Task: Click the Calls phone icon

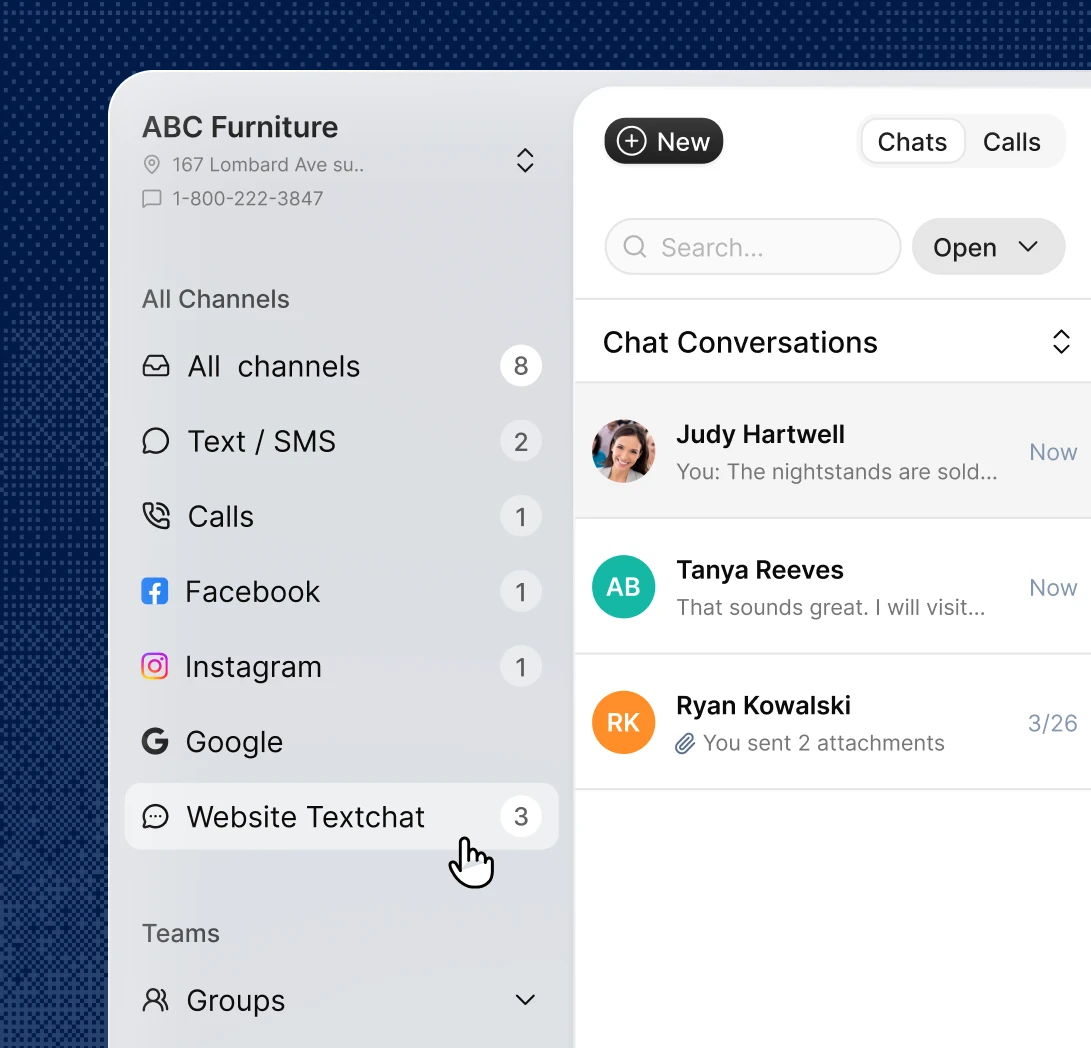Action: pyautogui.click(x=156, y=516)
